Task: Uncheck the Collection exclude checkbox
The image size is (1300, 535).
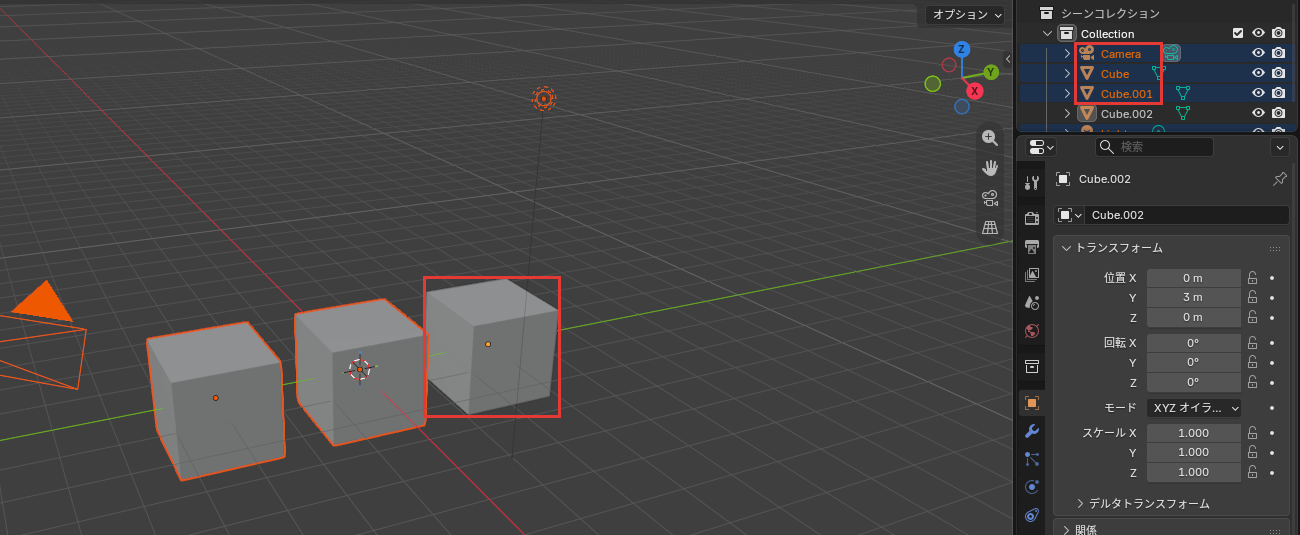Action: point(1238,33)
